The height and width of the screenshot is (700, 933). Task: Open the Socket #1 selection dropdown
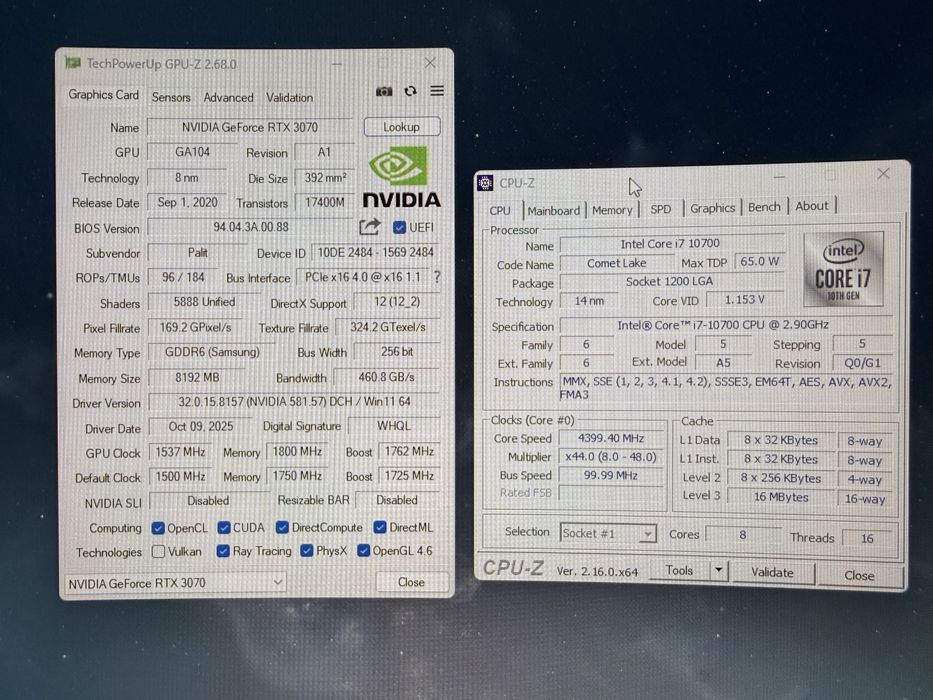[608, 533]
